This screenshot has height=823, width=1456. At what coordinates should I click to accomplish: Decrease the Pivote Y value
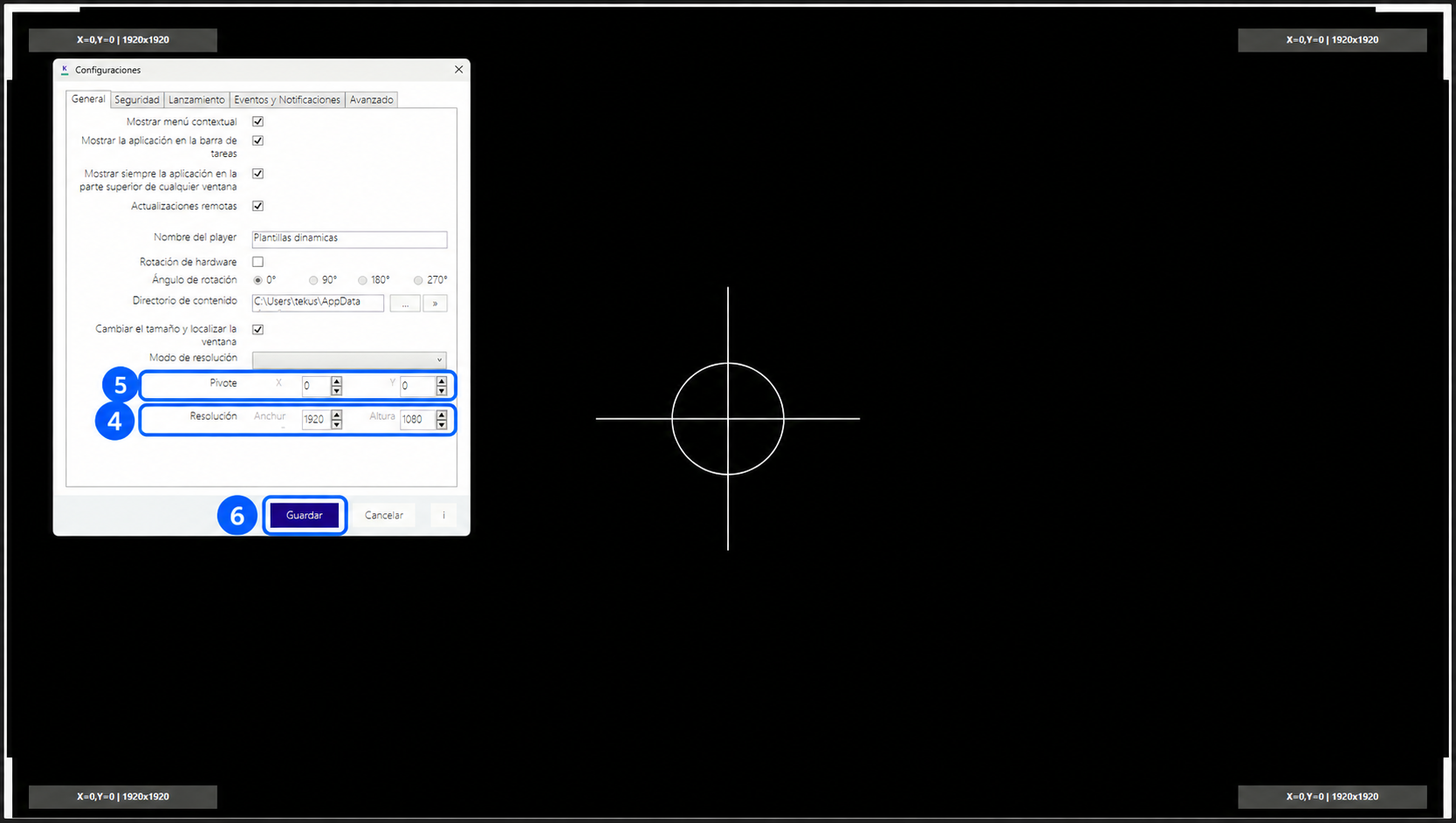[442, 390]
